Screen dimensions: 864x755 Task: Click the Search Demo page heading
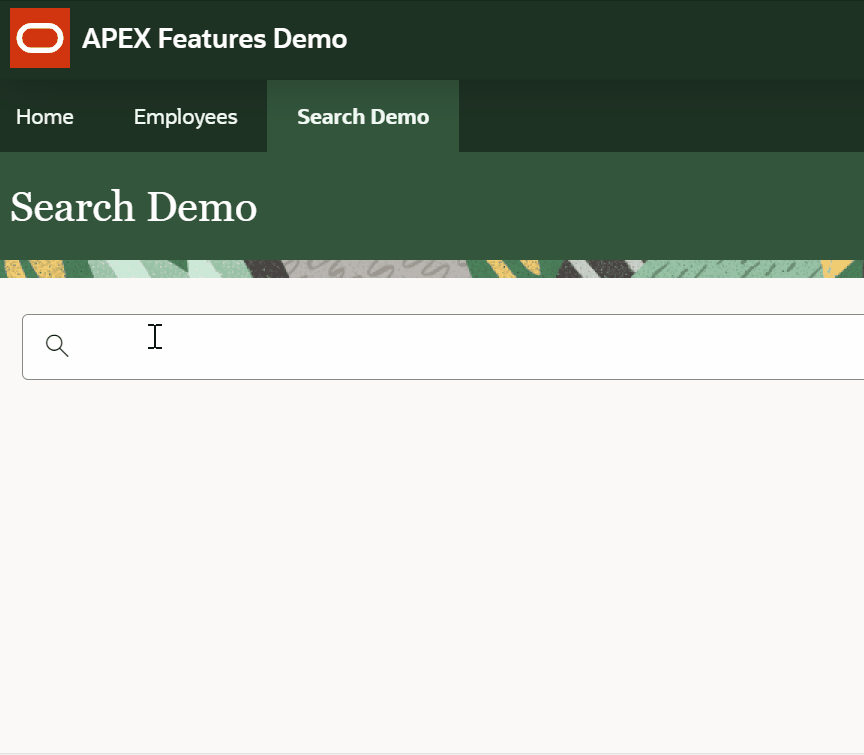tap(133, 207)
